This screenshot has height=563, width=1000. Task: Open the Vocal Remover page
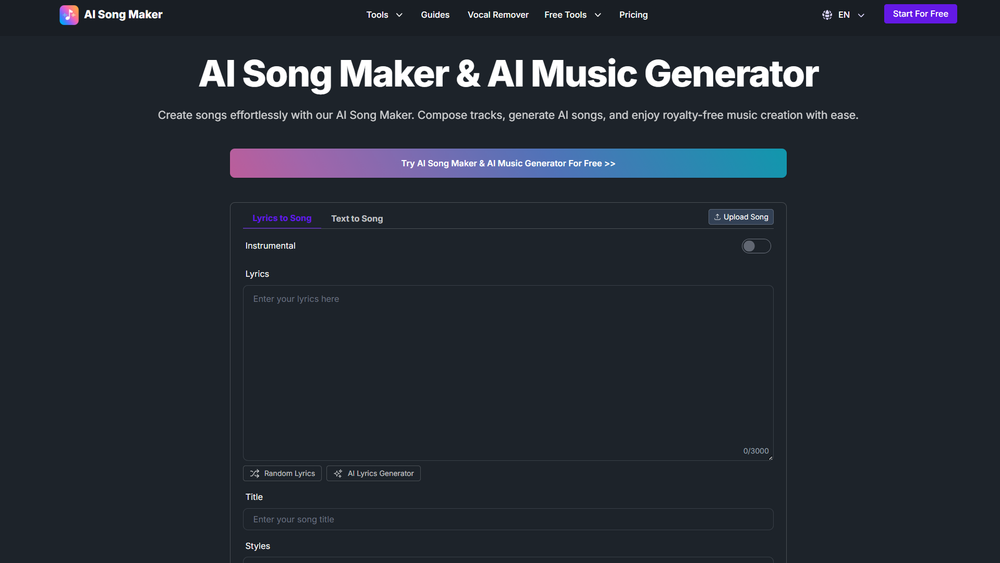pos(497,15)
